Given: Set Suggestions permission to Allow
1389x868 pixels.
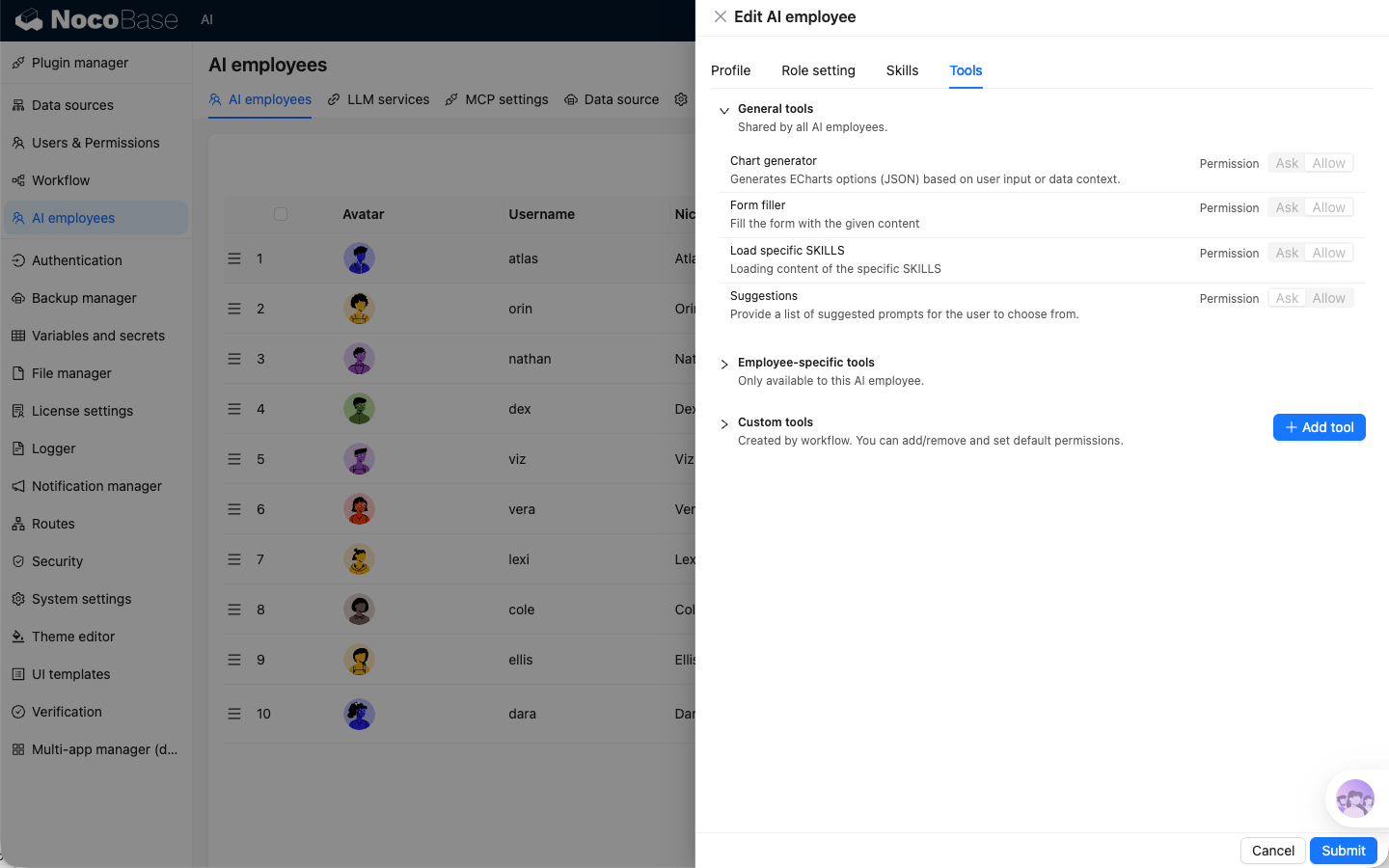Looking at the screenshot, I should pos(1328,298).
